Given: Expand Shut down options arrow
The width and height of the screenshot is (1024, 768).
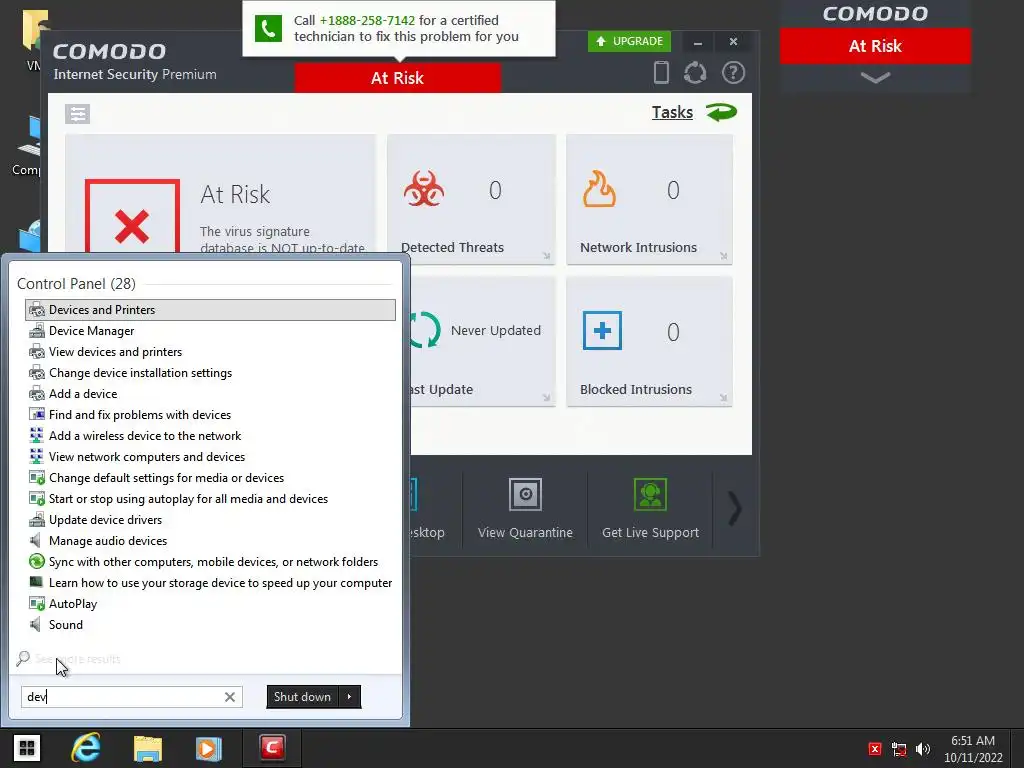Looking at the screenshot, I should coord(349,697).
